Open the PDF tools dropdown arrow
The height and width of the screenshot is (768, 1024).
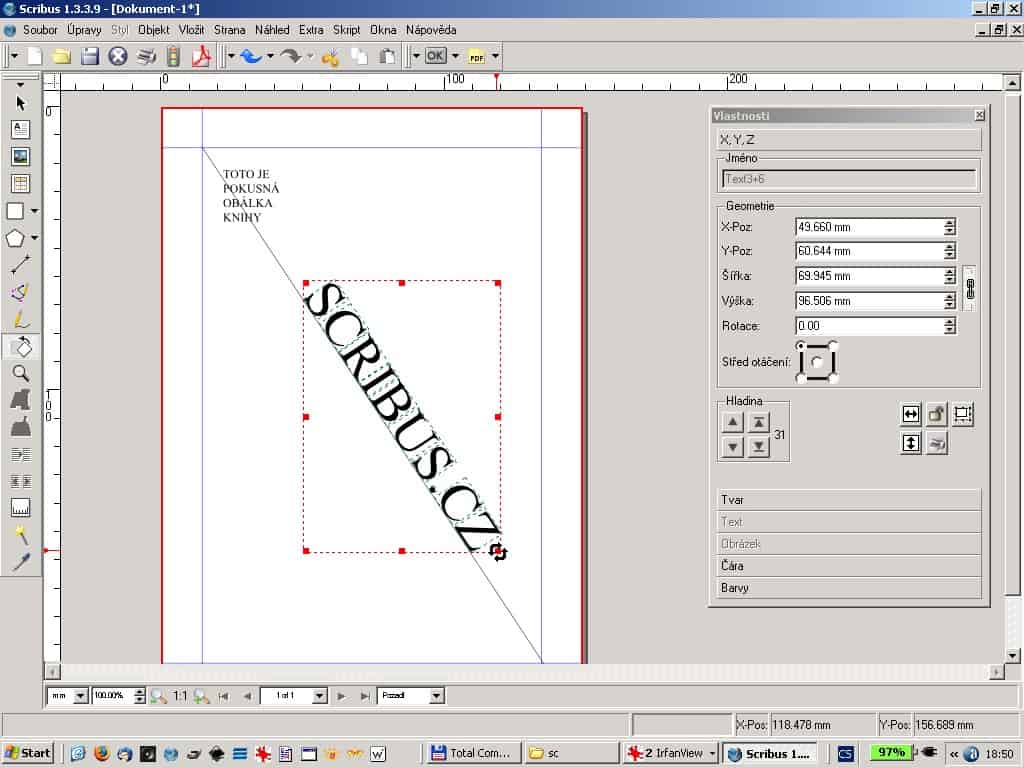pyautogui.click(x=495, y=56)
